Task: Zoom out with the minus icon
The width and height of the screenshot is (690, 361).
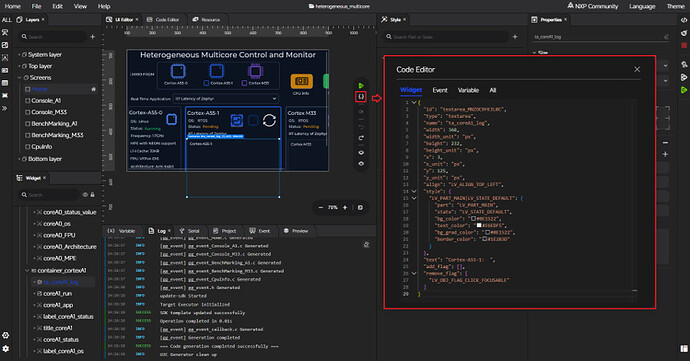Action: pyautogui.click(x=321, y=207)
